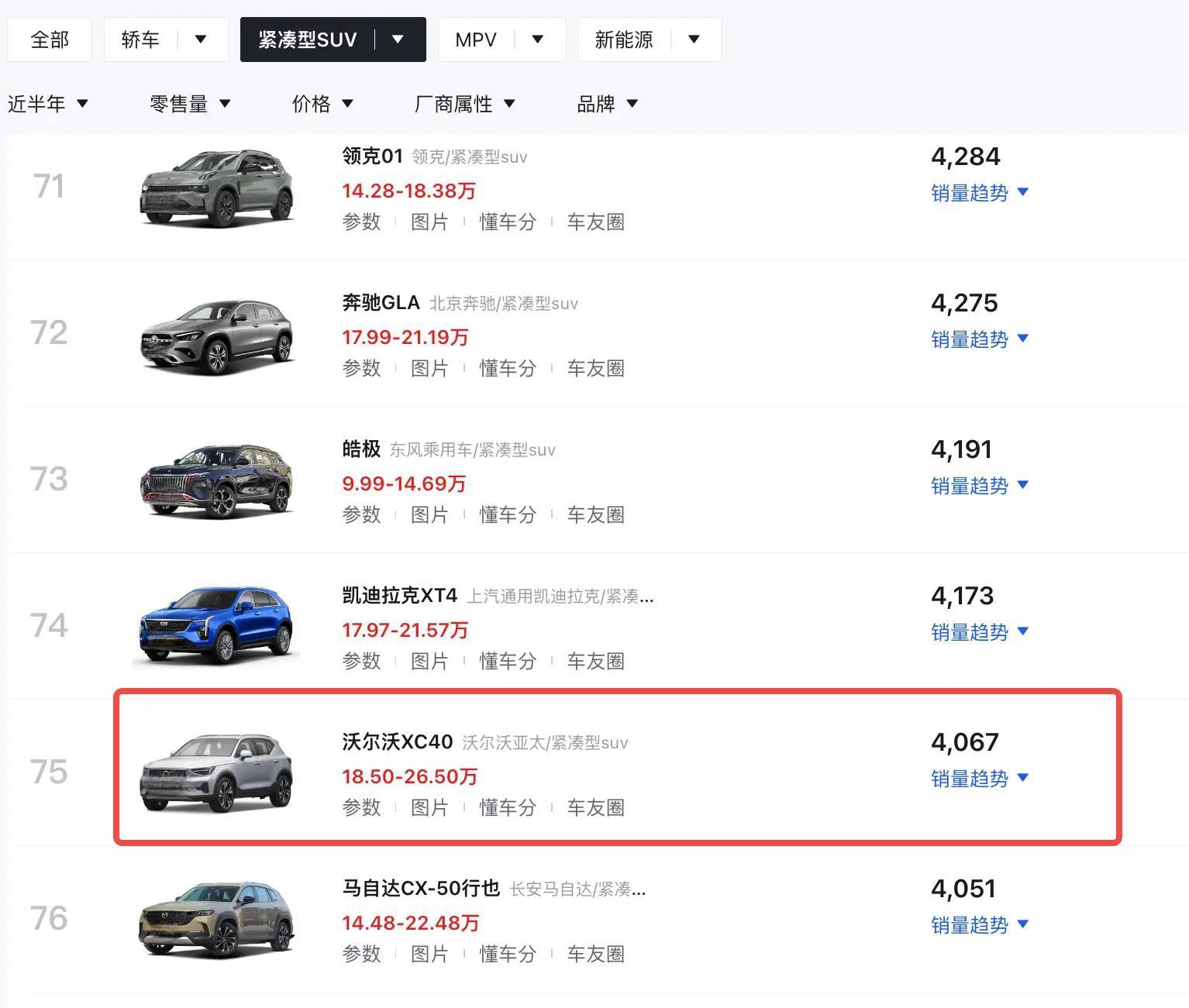This screenshot has width=1189, height=1008.
Task: Expand 销量趋势 for 沃尔沃XC40
Action: point(980,779)
